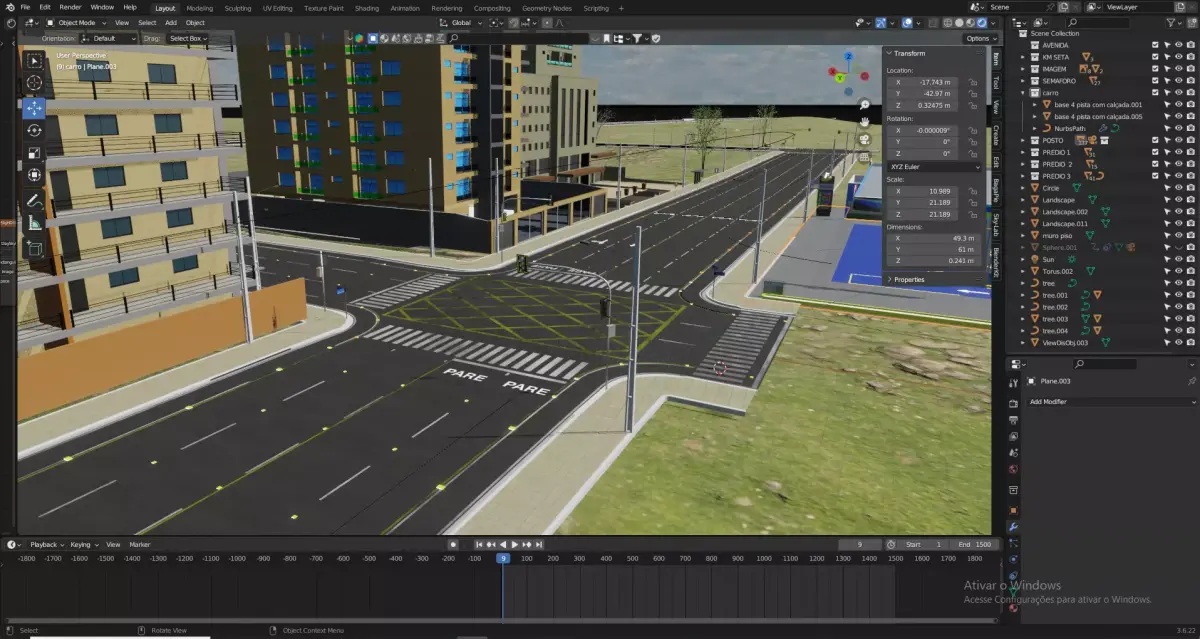Collapse the carro collection in Outliner
The image size is (1200, 639).
click(1023, 93)
